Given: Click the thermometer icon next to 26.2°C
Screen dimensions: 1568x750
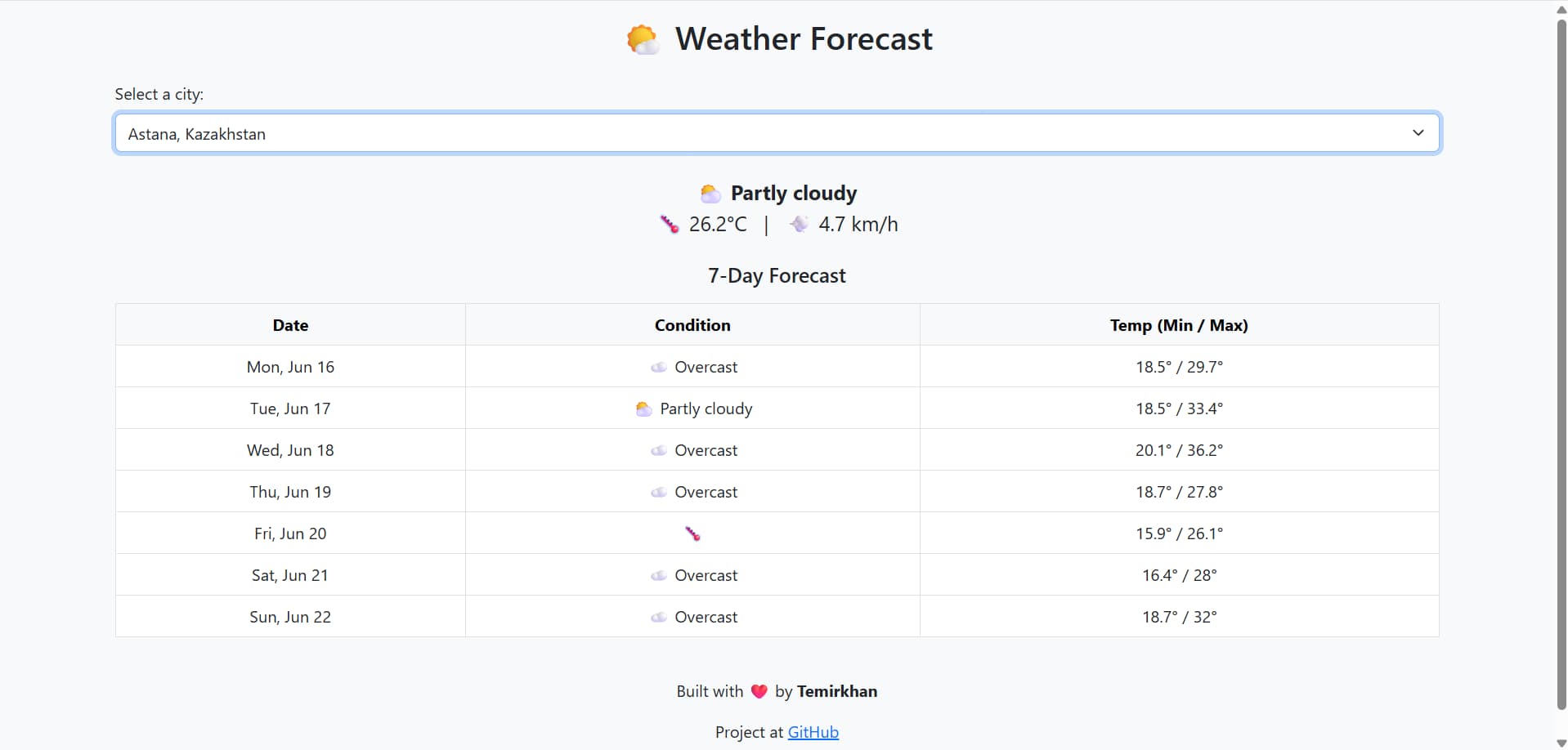Looking at the screenshot, I should pos(670,225).
